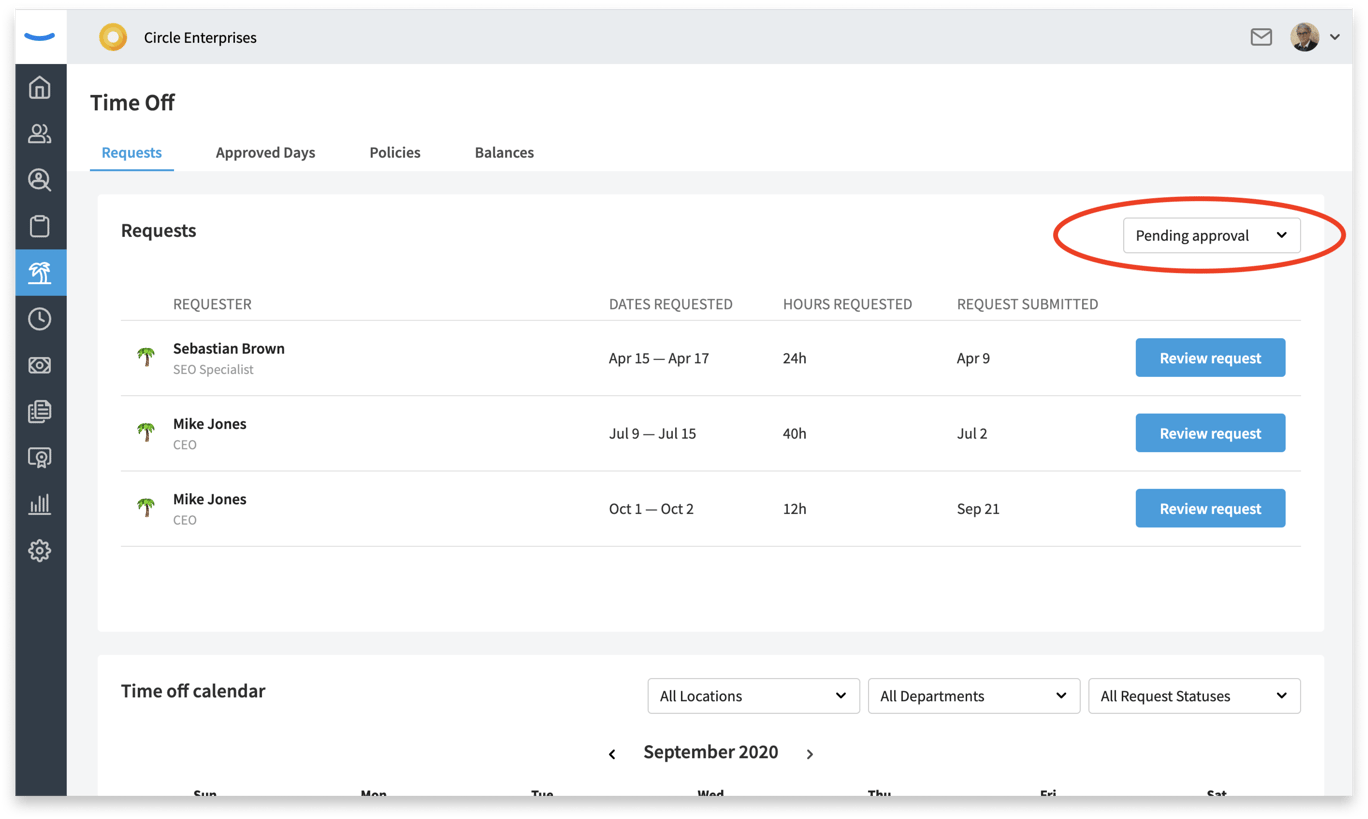
Task: Open the mail envelope icon
Action: [x=1261, y=37]
